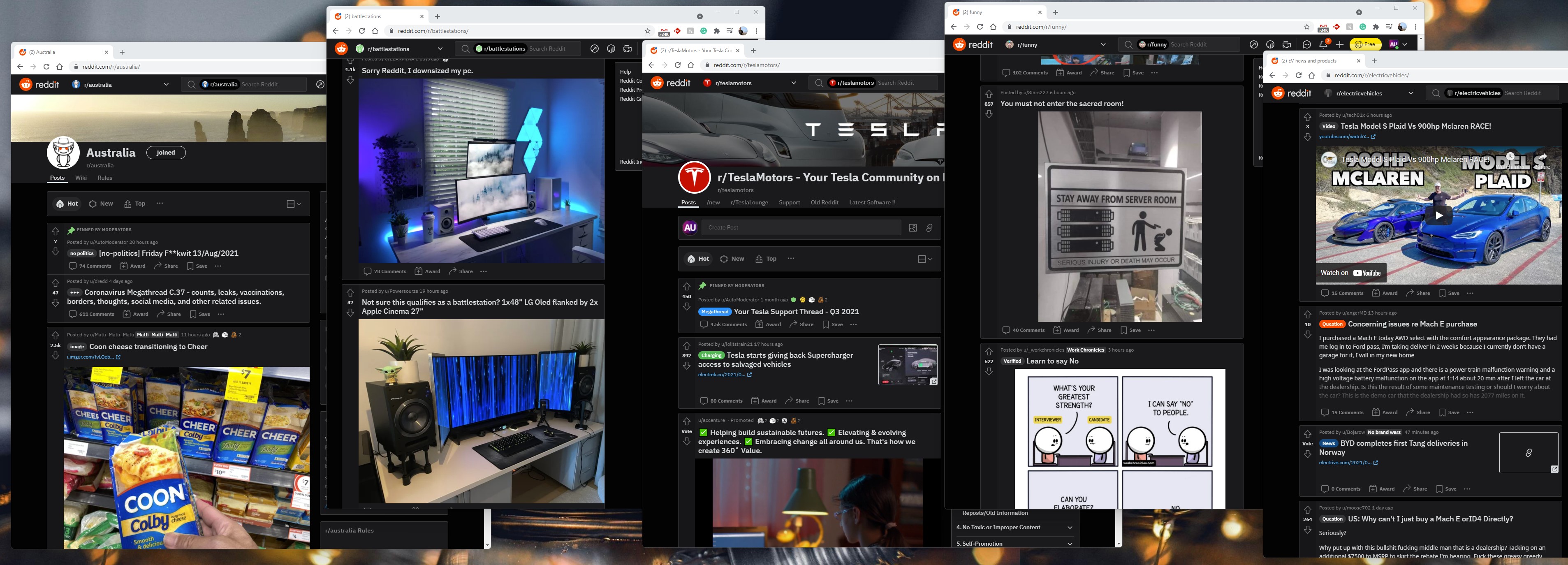Viewport: 1568px width, 565px height.
Task: Click the Create Post plus icon in funny window
Action: pos(1340,44)
